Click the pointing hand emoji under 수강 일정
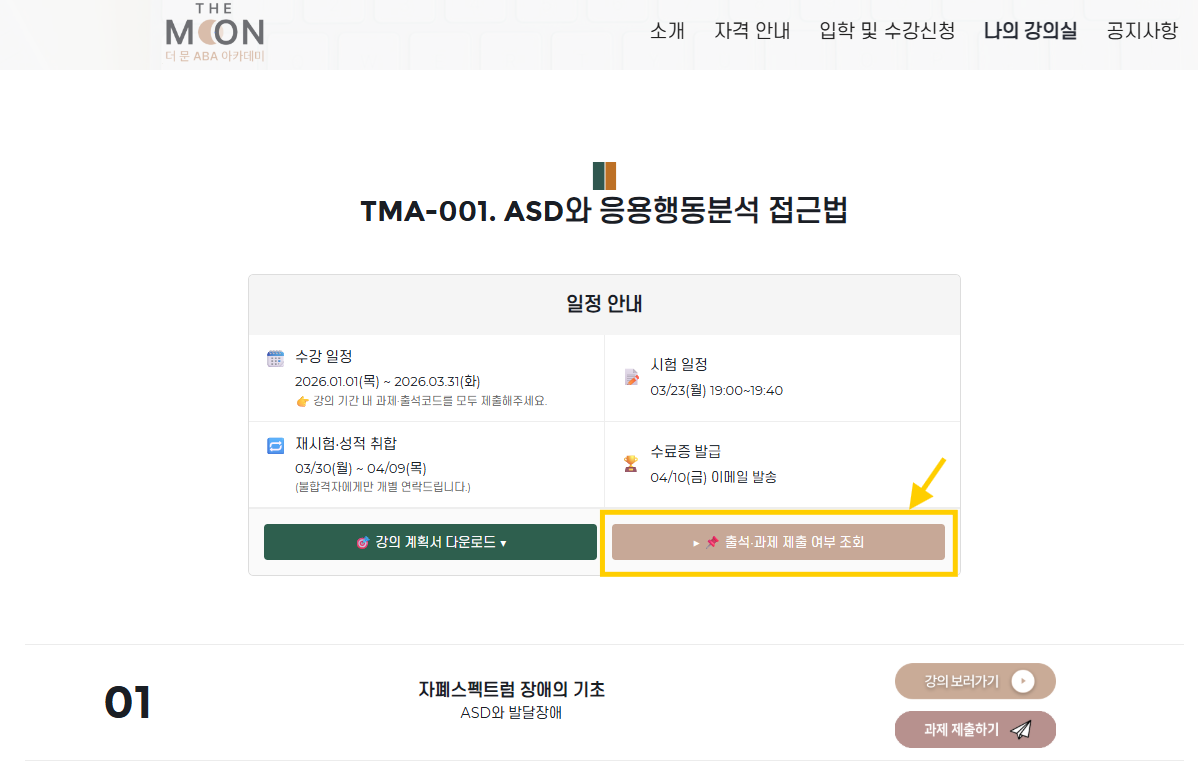Screen dimensions: 1198x768 303,401
